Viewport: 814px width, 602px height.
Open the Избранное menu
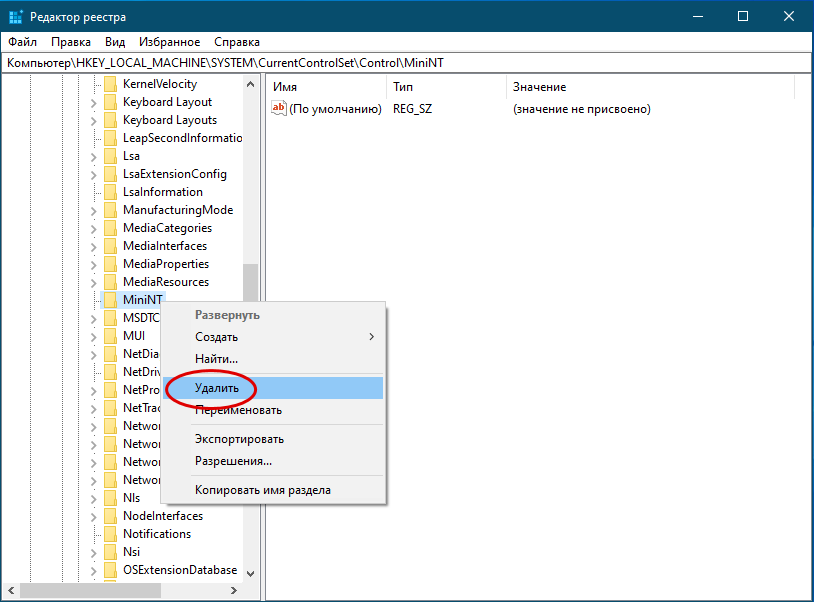[x=169, y=42]
